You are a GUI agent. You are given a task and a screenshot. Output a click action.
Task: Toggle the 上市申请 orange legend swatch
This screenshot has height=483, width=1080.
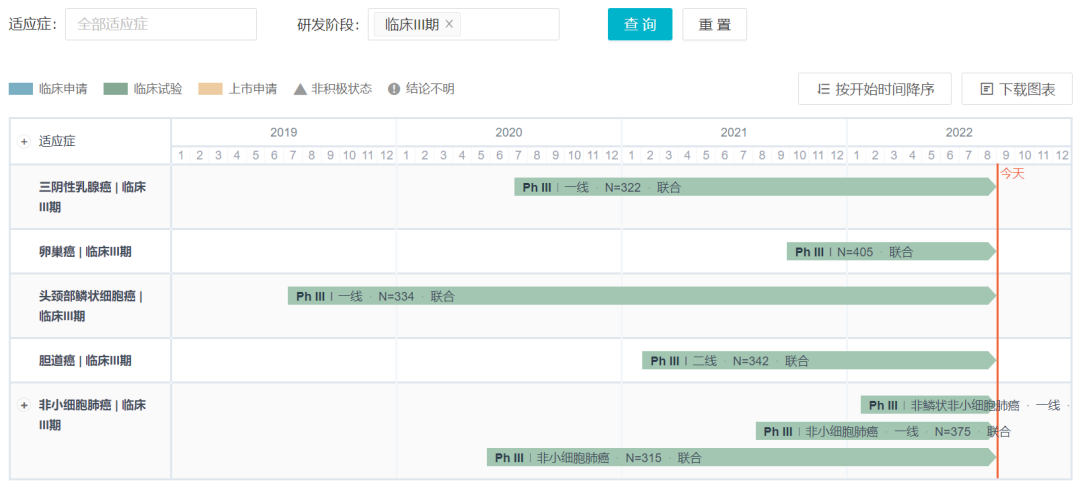coord(211,89)
